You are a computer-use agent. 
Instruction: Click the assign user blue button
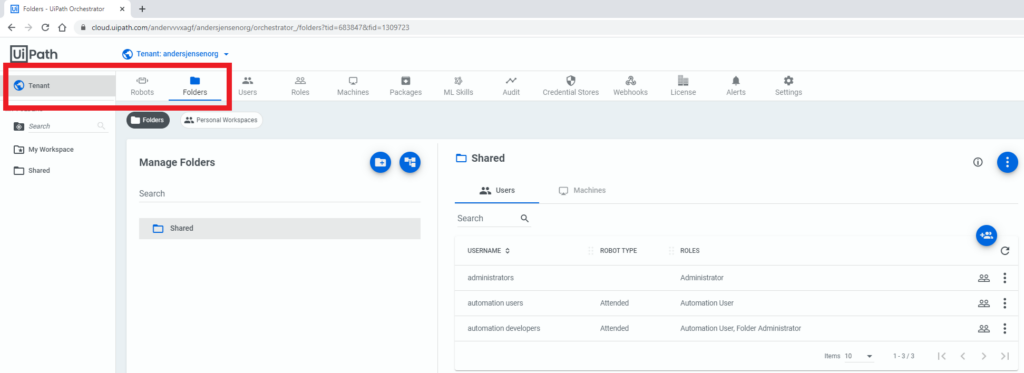(986, 235)
